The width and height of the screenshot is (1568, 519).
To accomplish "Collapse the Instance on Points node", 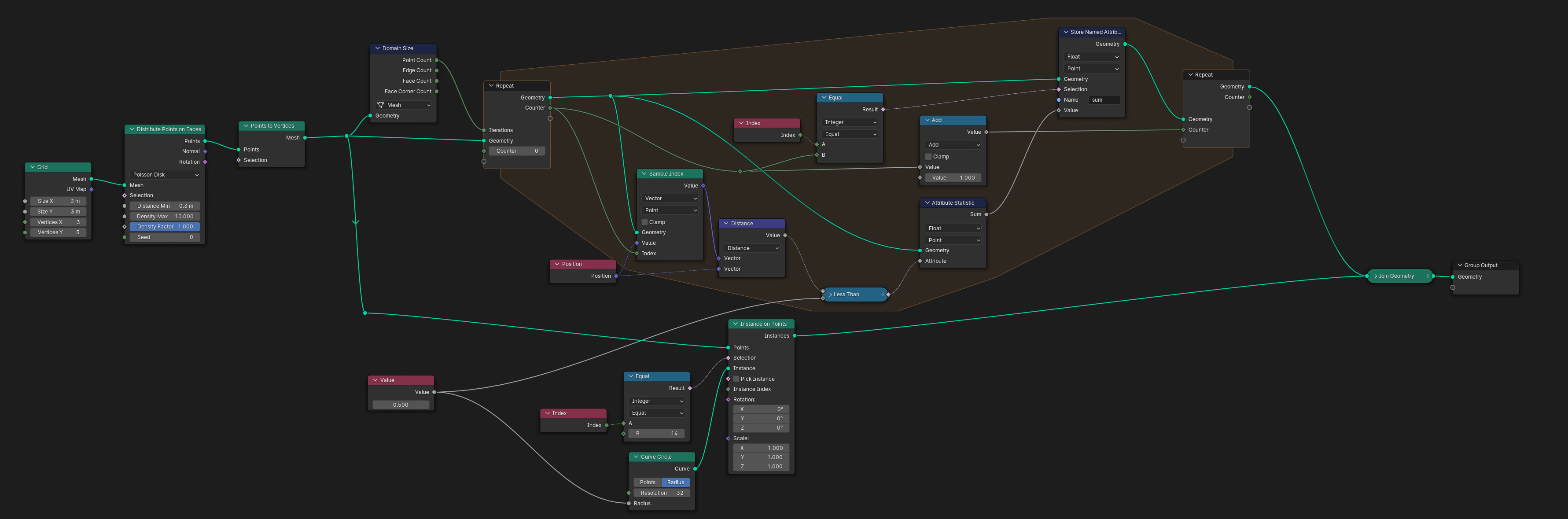I will (x=735, y=324).
